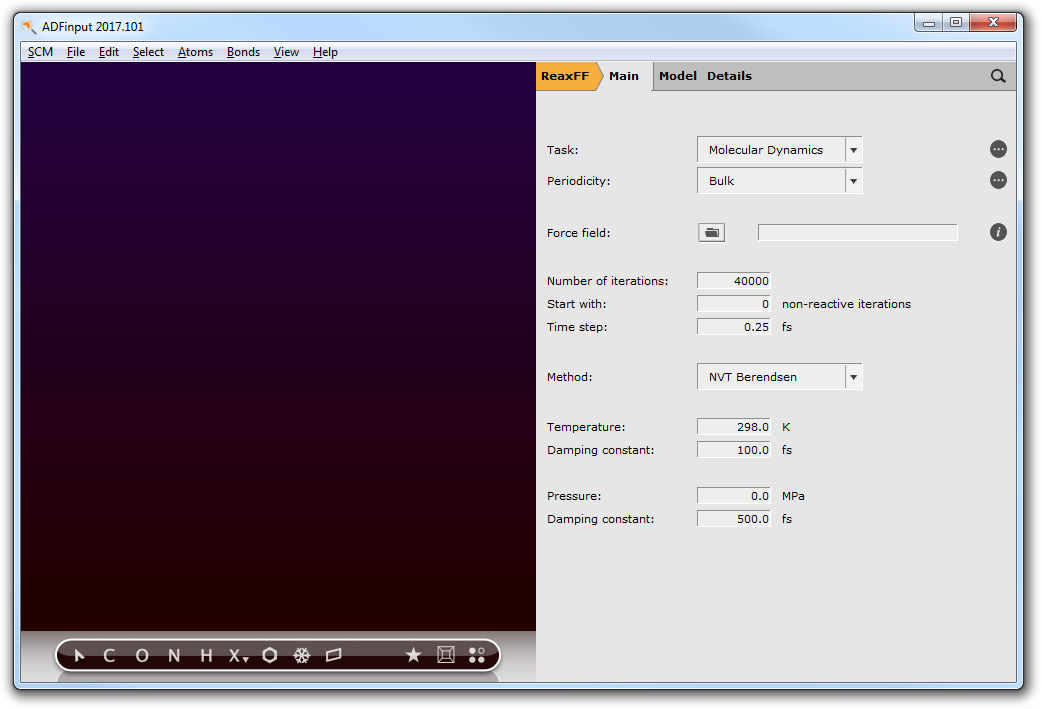Browse for force field folder icon
Viewport: 1042px width, 709px height.
point(711,233)
